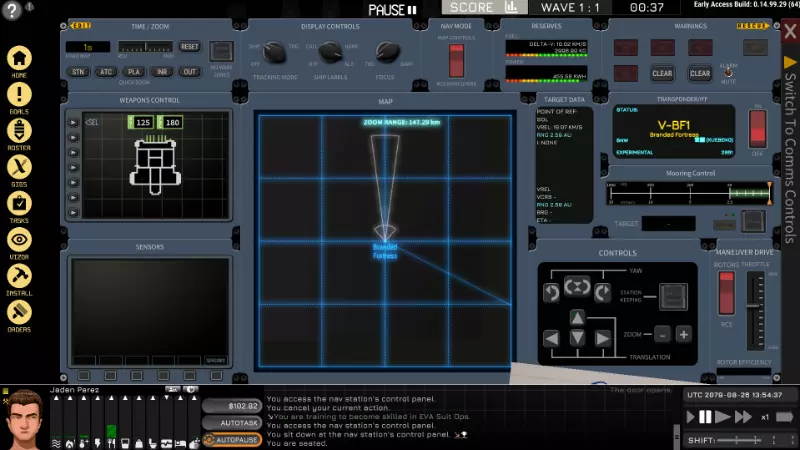Image resolution: width=800 pixels, height=450 pixels.
Task: Click the PLA quick zoom button
Action: 134,72
